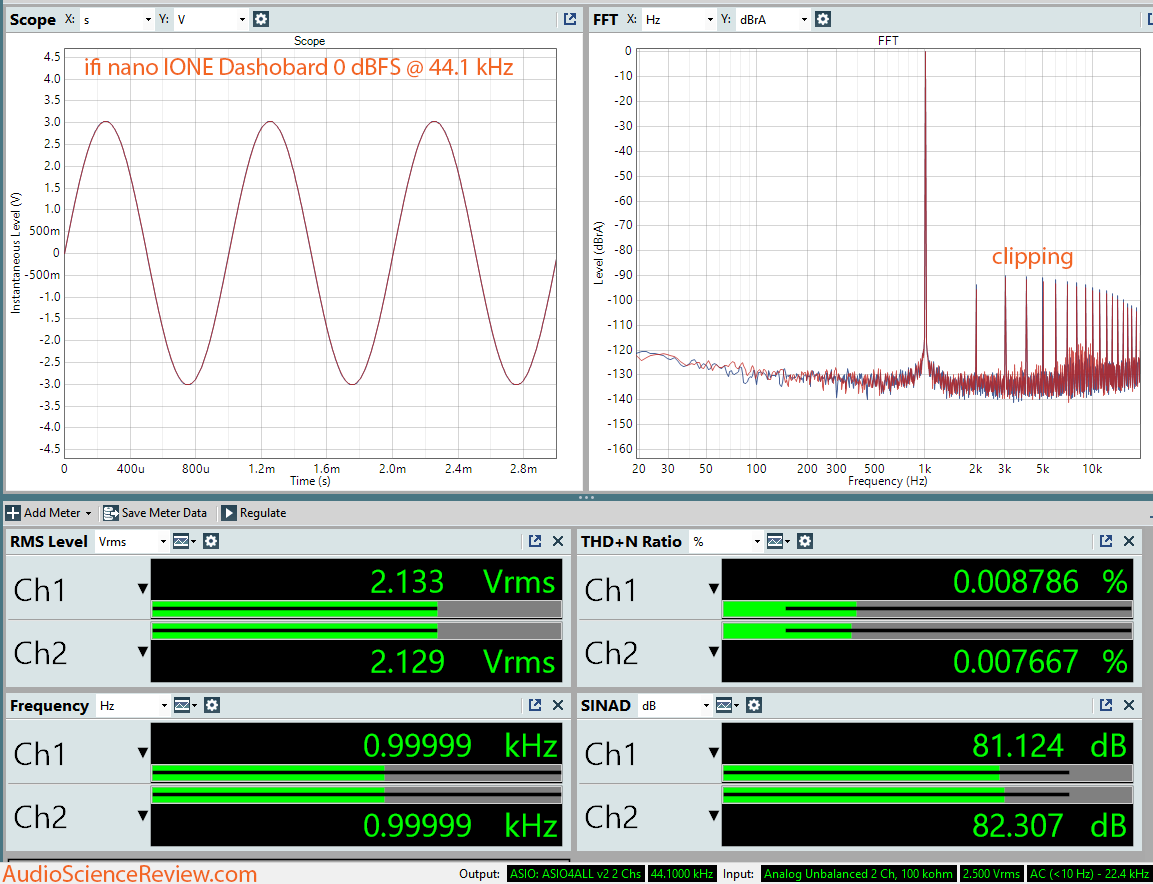Expand RMS Level Ch2 channel arrow
The width and height of the screenshot is (1153, 884).
point(143,652)
